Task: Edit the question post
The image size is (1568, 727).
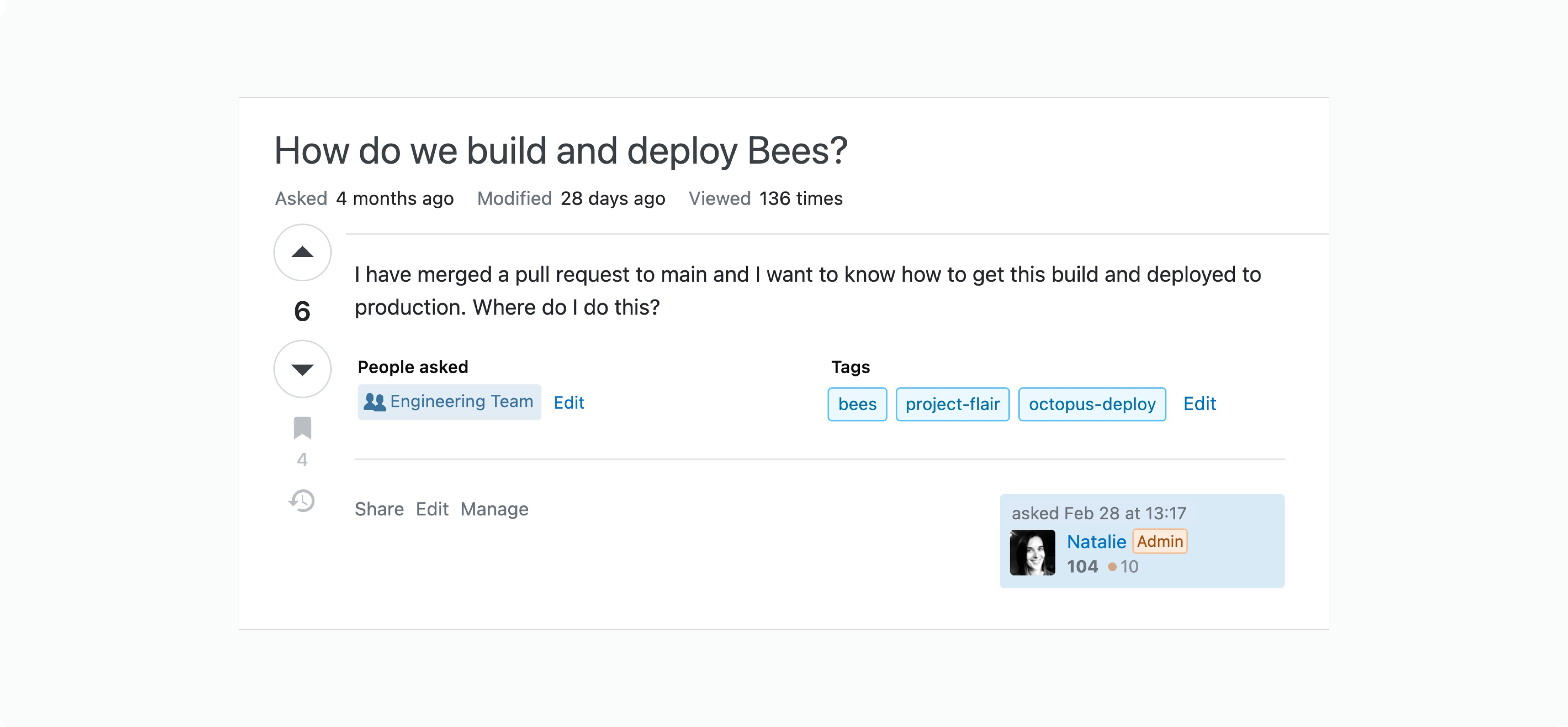Action: click(x=432, y=508)
